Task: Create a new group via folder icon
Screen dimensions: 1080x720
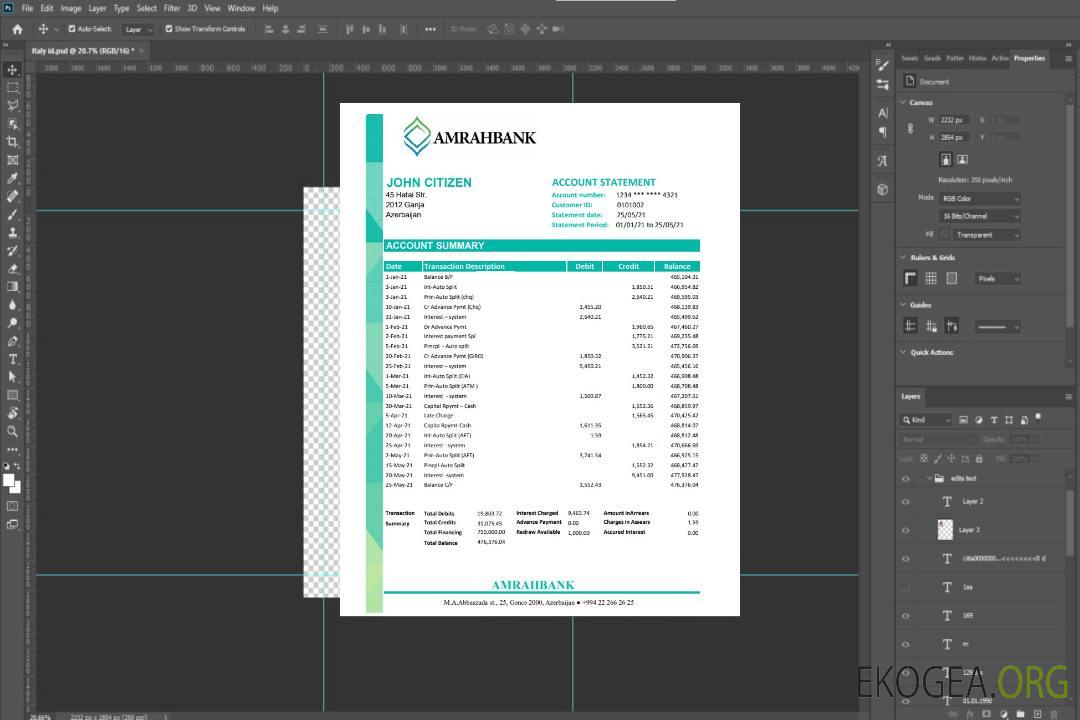Action: pos(1021,714)
